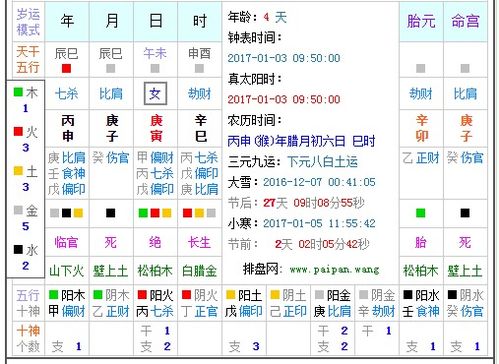Select the month pillar 庚子
The image size is (499, 364).
pyautogui.click(x=112, y=128)
